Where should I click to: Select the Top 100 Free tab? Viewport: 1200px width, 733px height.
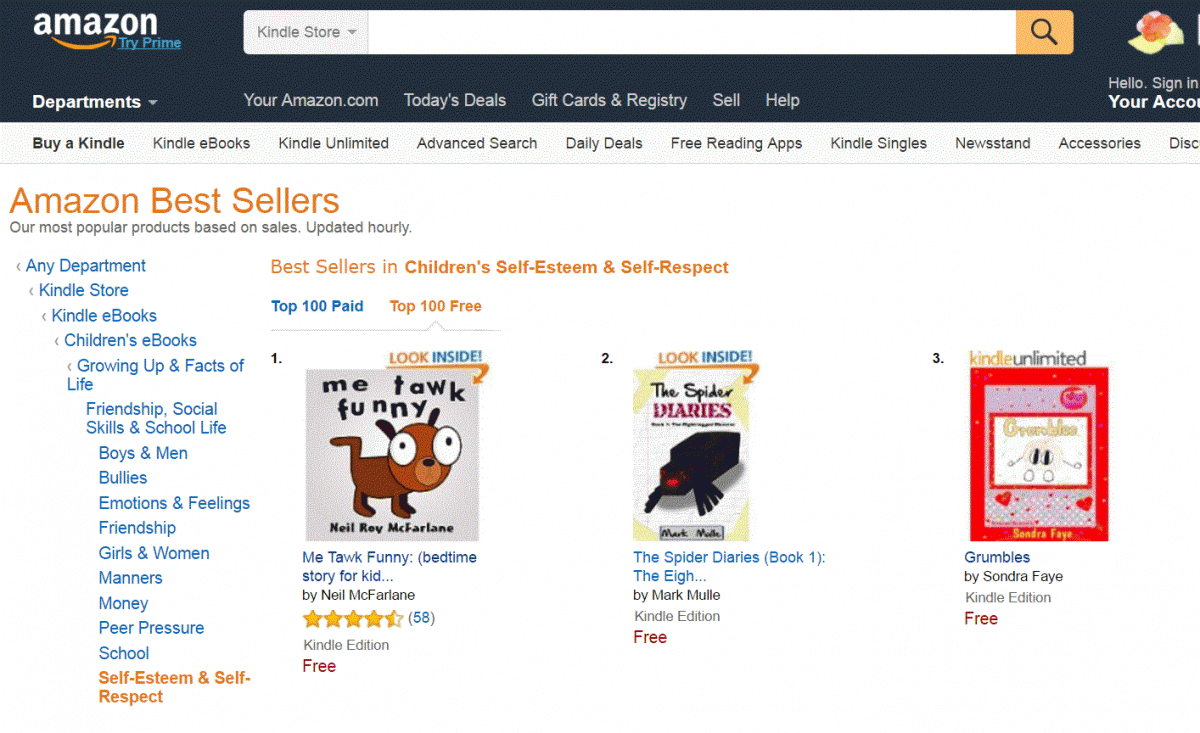pyautogui.click(x=435, y=306)
